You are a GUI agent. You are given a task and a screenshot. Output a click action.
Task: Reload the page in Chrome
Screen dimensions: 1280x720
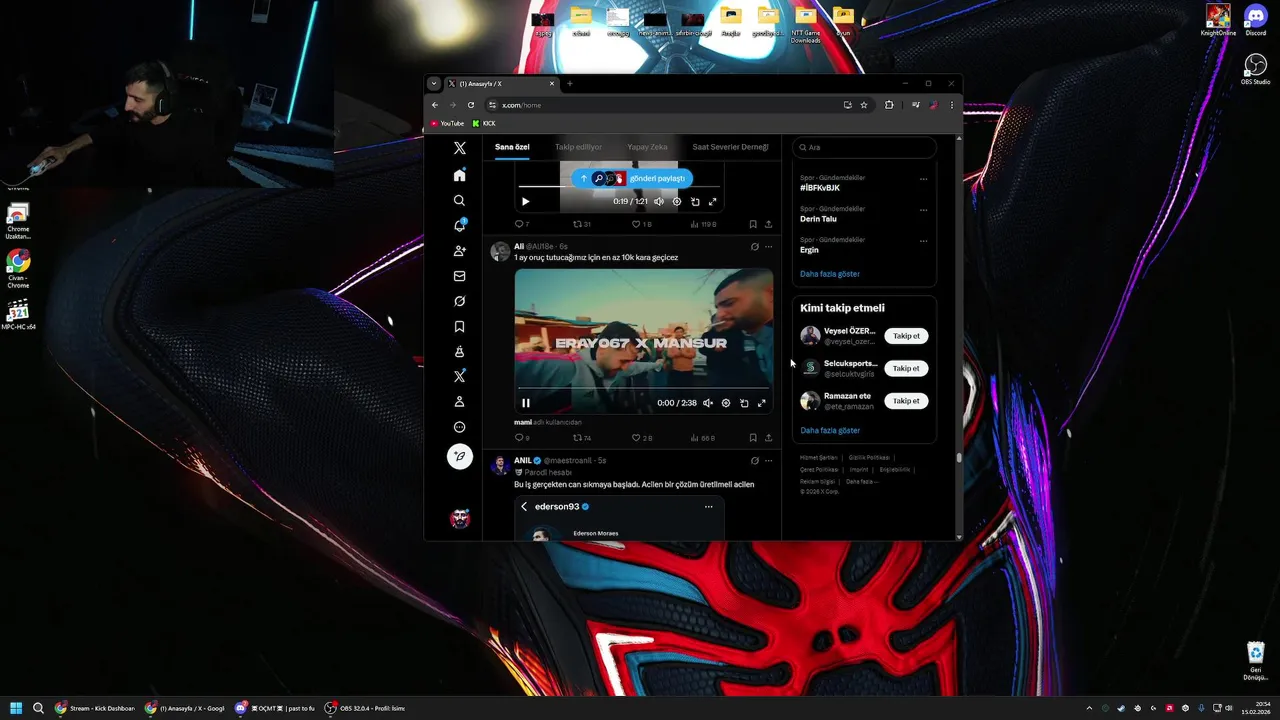[471, 105]
